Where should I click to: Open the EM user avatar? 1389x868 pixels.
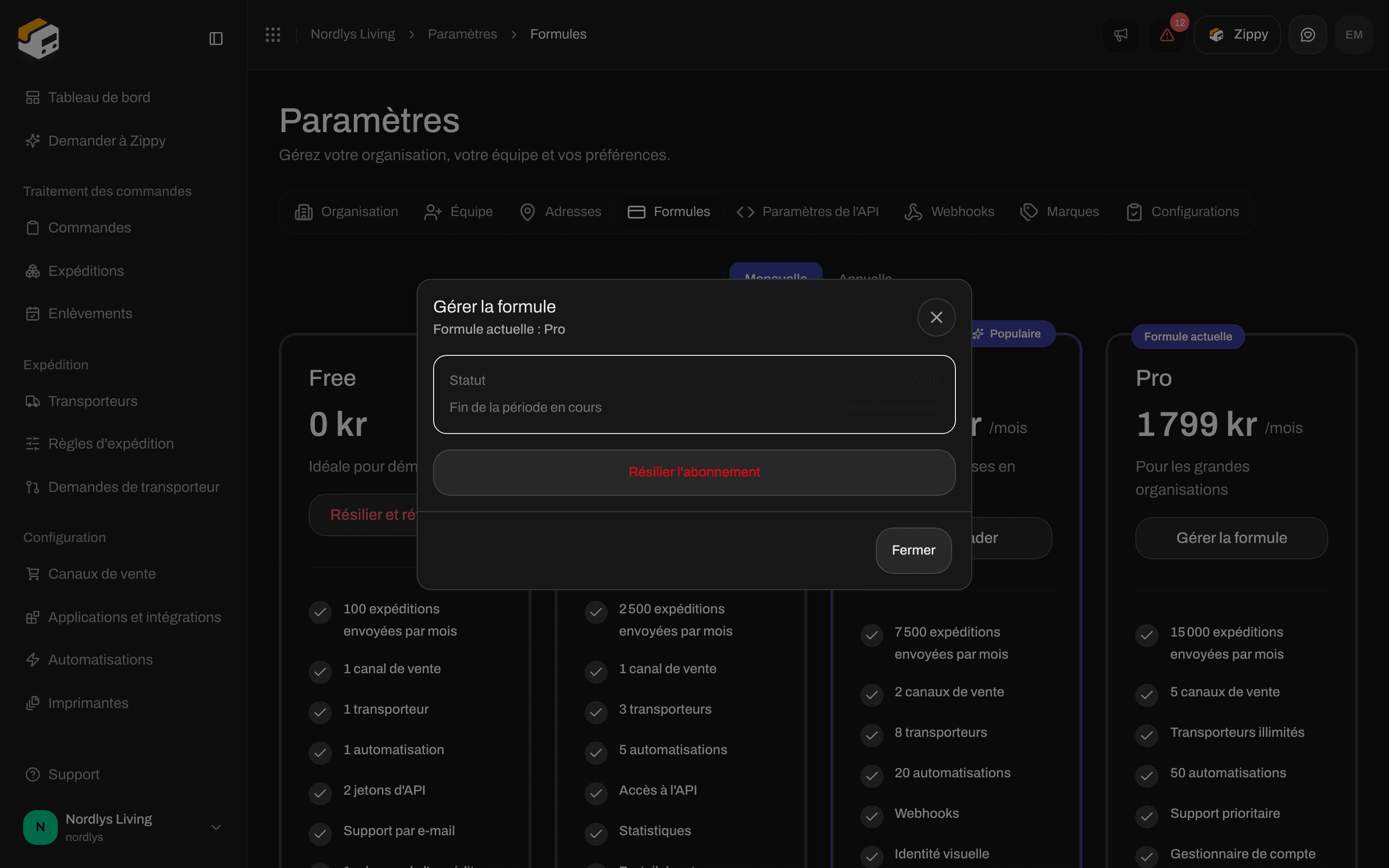pyautogui.click(x=1354, y=34)
